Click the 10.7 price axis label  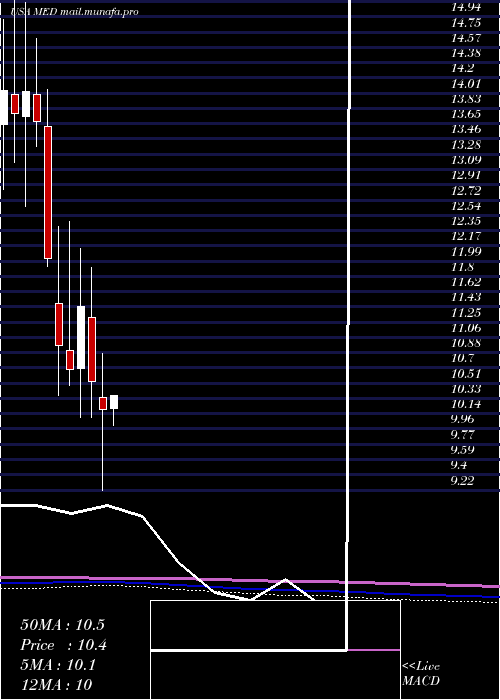[462, 358]
